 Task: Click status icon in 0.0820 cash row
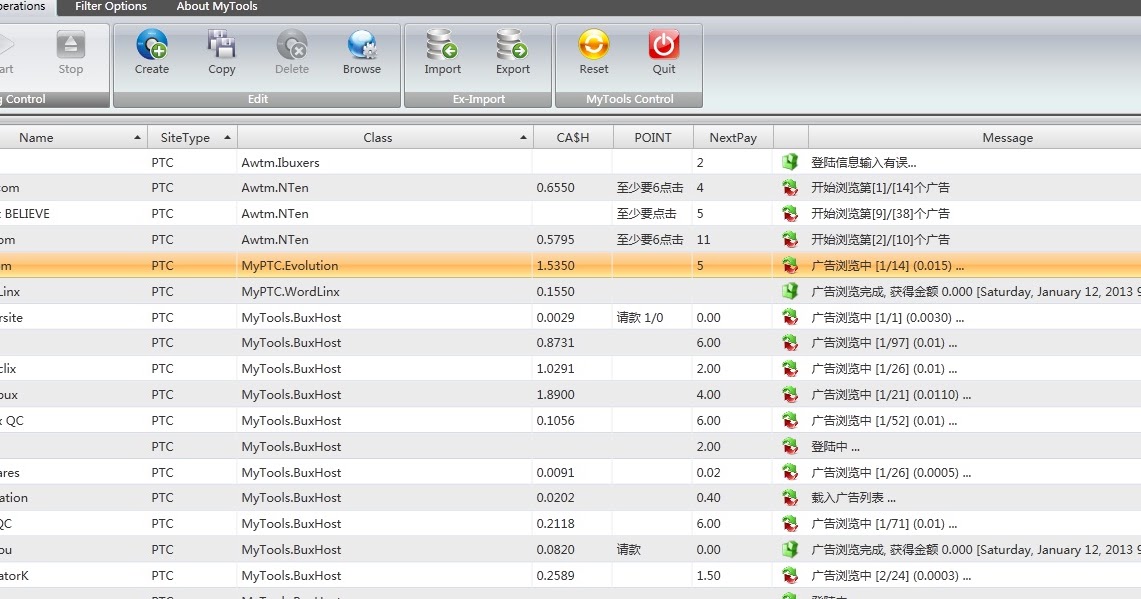coord(790,550)
